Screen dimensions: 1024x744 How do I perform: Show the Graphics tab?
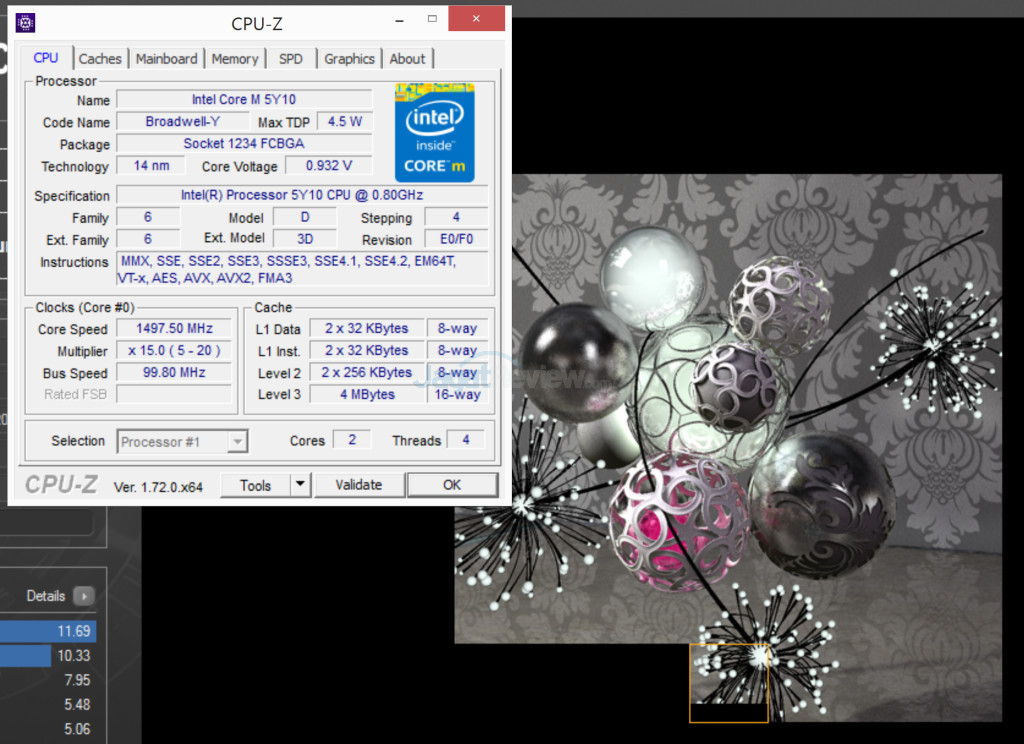tap(349, 59)
